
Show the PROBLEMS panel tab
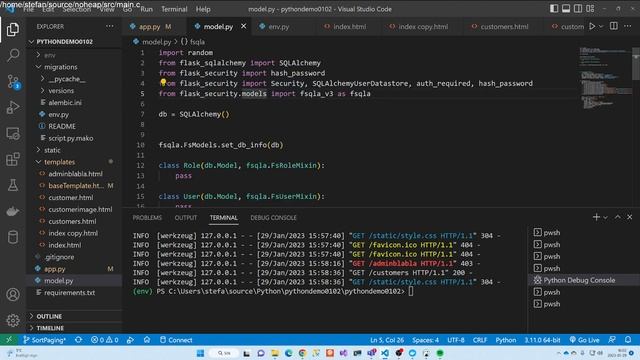pos(147,218)
